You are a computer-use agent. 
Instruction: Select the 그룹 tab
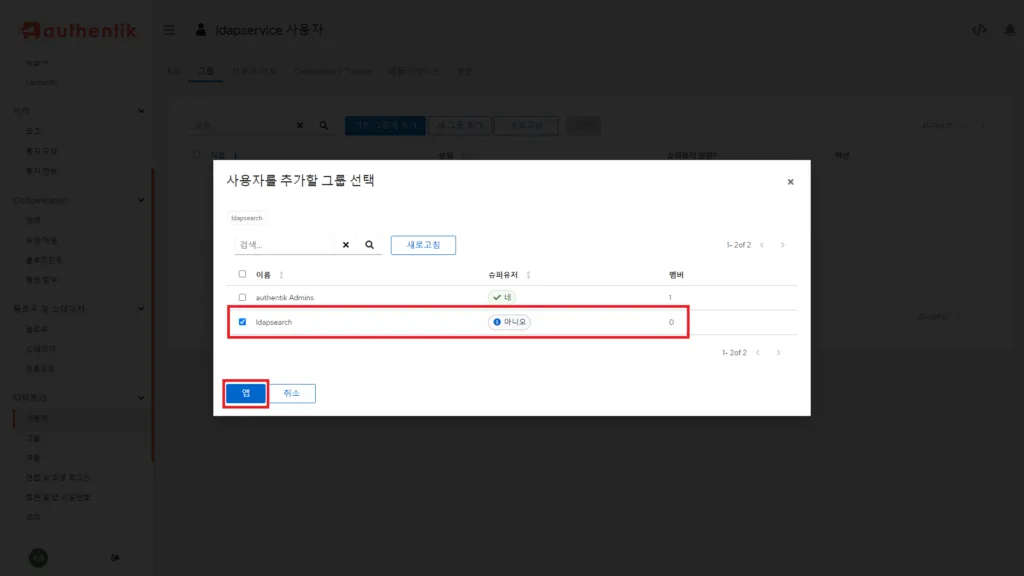(205, 71)
